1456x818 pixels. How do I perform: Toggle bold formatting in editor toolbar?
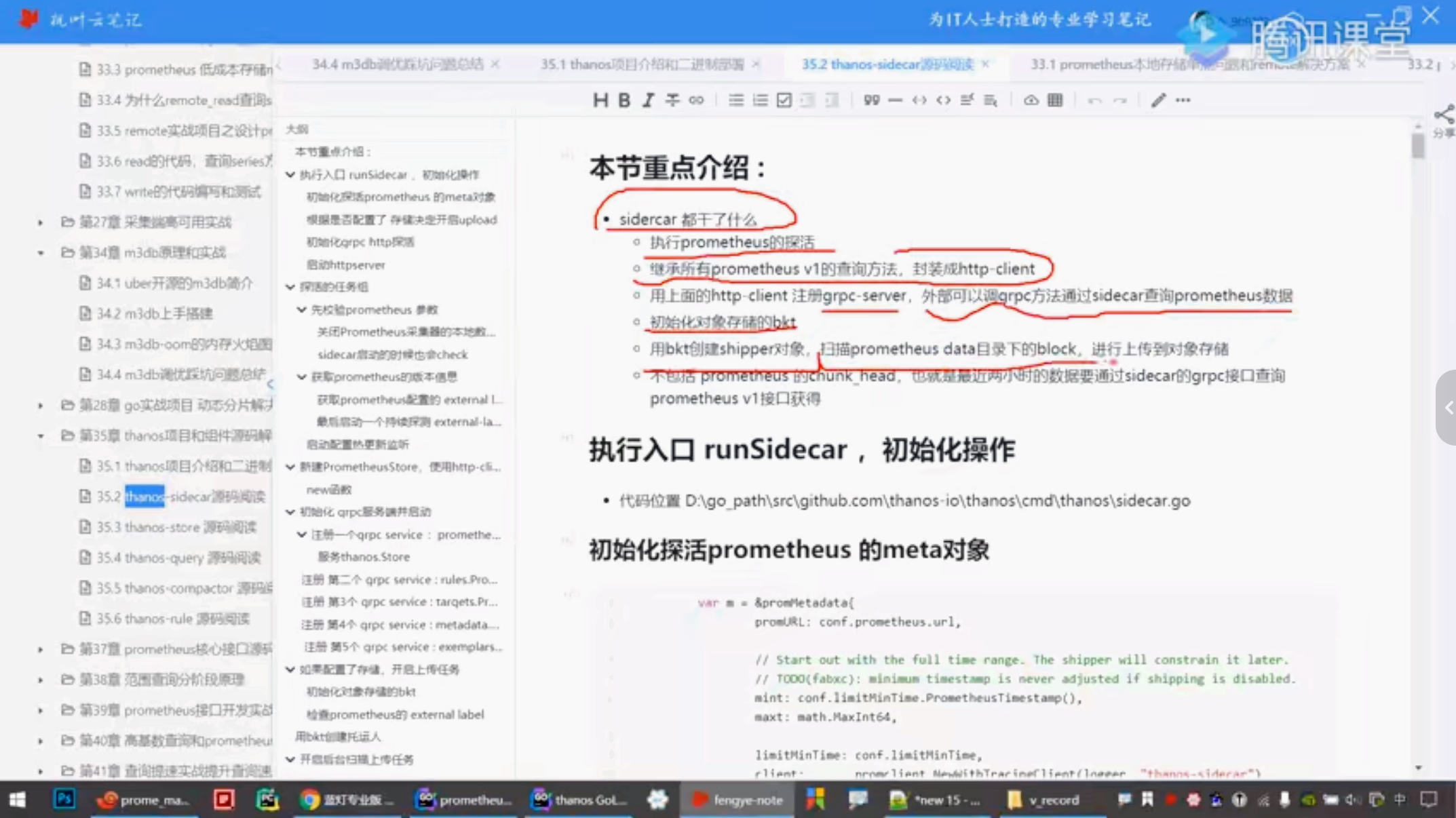624,100
